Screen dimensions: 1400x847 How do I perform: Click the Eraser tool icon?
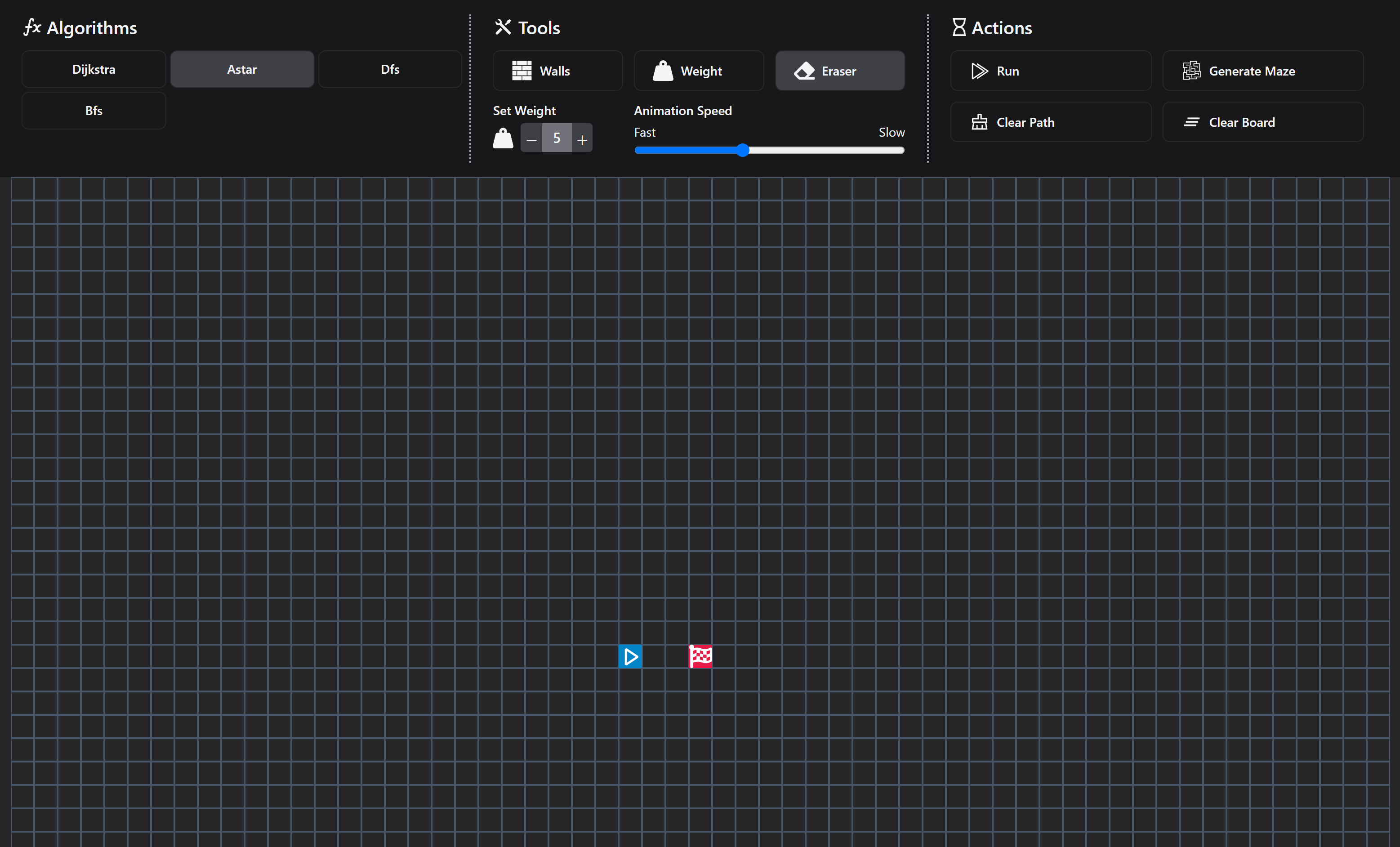point(804,71)
